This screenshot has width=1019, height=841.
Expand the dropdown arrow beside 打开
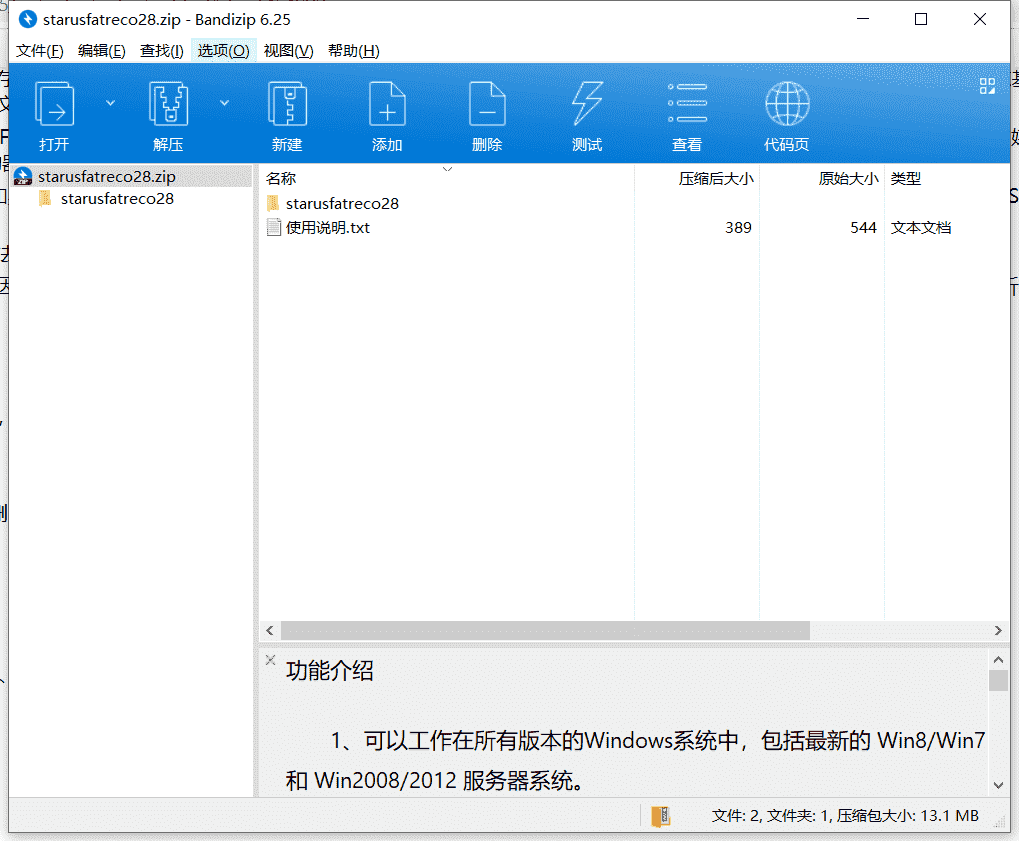pyautogui.click(x=110, y=103)
